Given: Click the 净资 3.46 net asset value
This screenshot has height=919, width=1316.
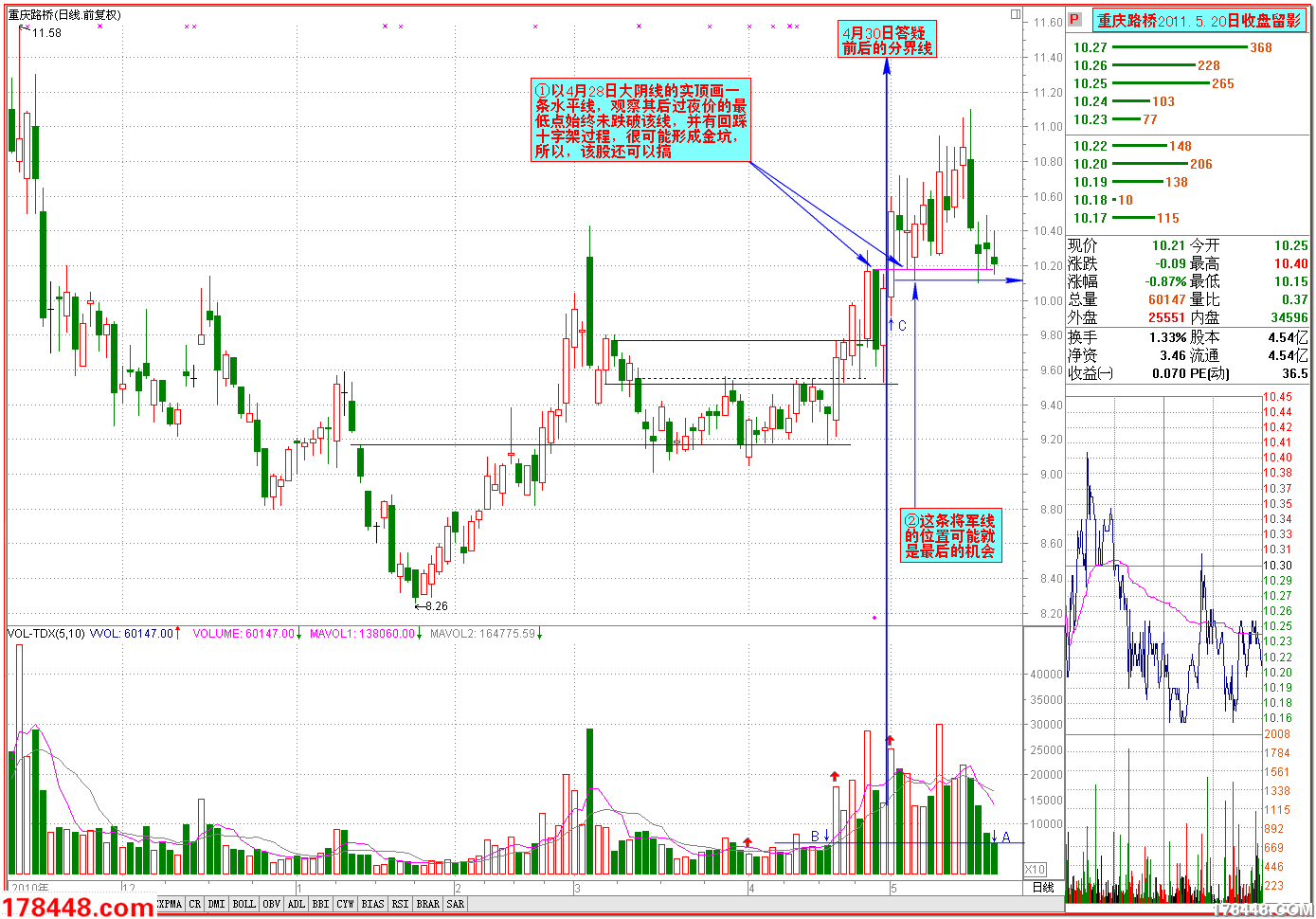Looking at the screenshot, I should (x=1172, y=355).
